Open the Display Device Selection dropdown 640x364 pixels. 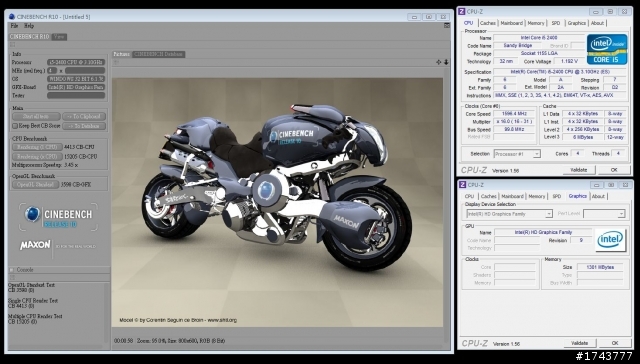[x=509, y=214]
